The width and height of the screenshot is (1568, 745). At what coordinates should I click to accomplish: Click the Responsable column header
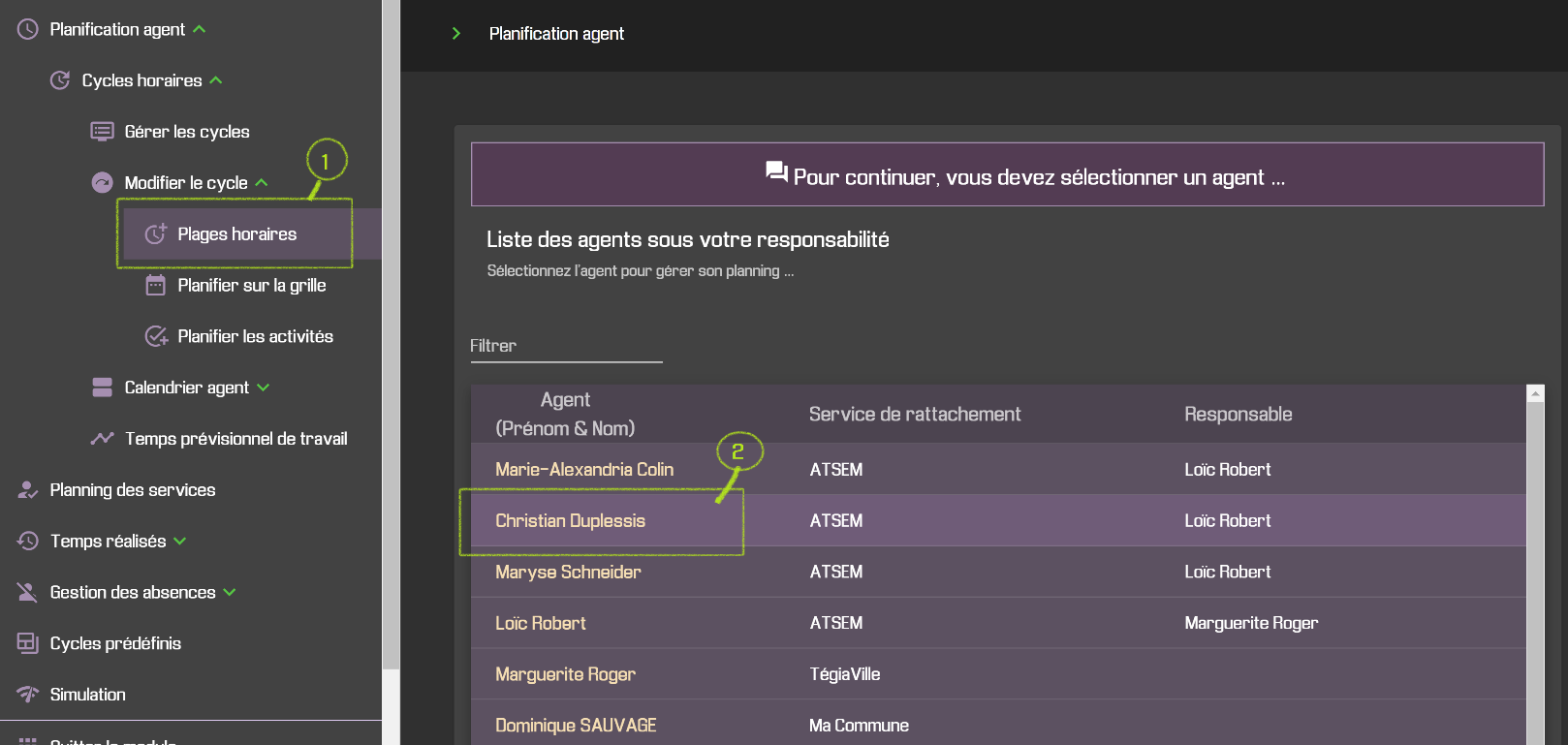click(1239, 415)
